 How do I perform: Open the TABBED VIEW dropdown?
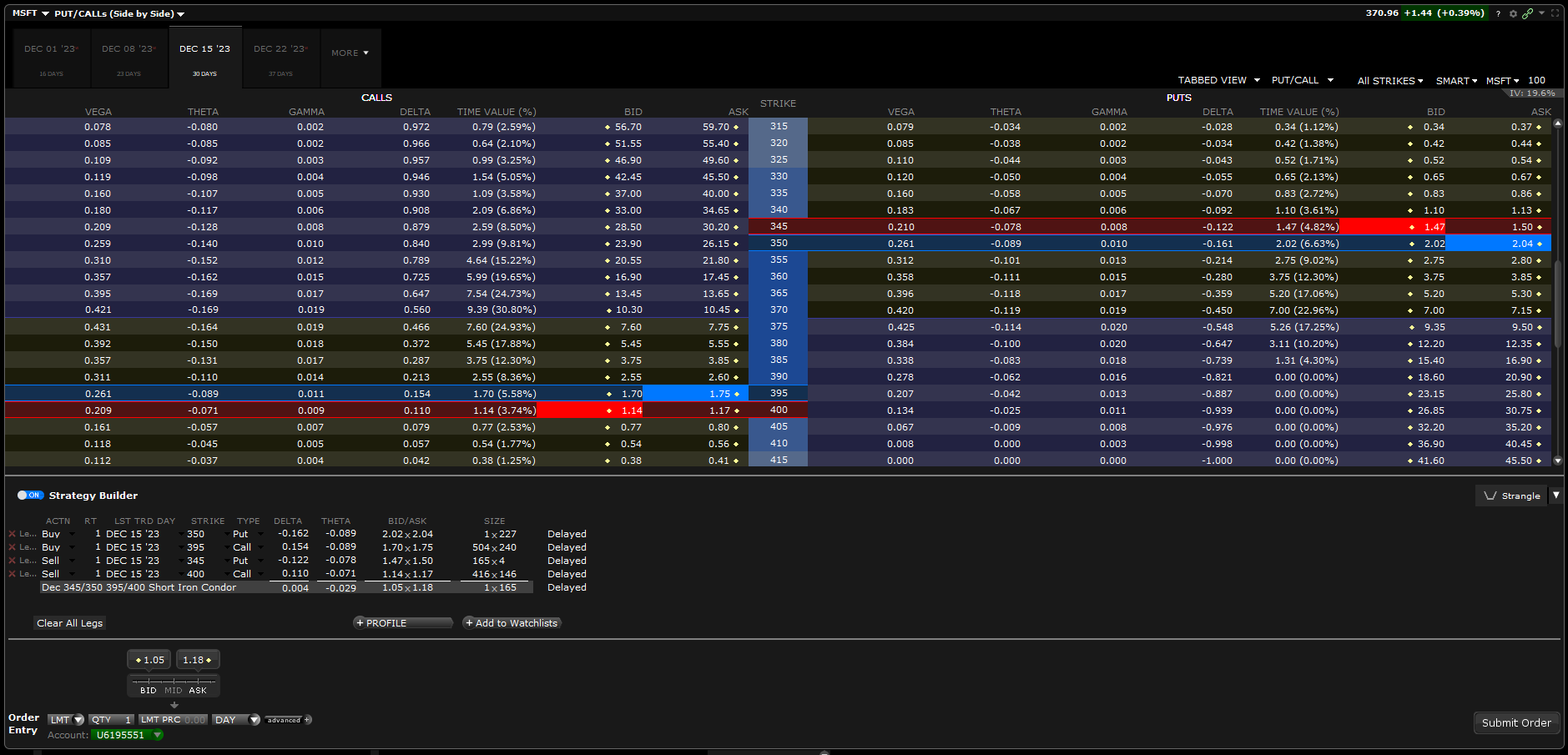pos(1219,80)
